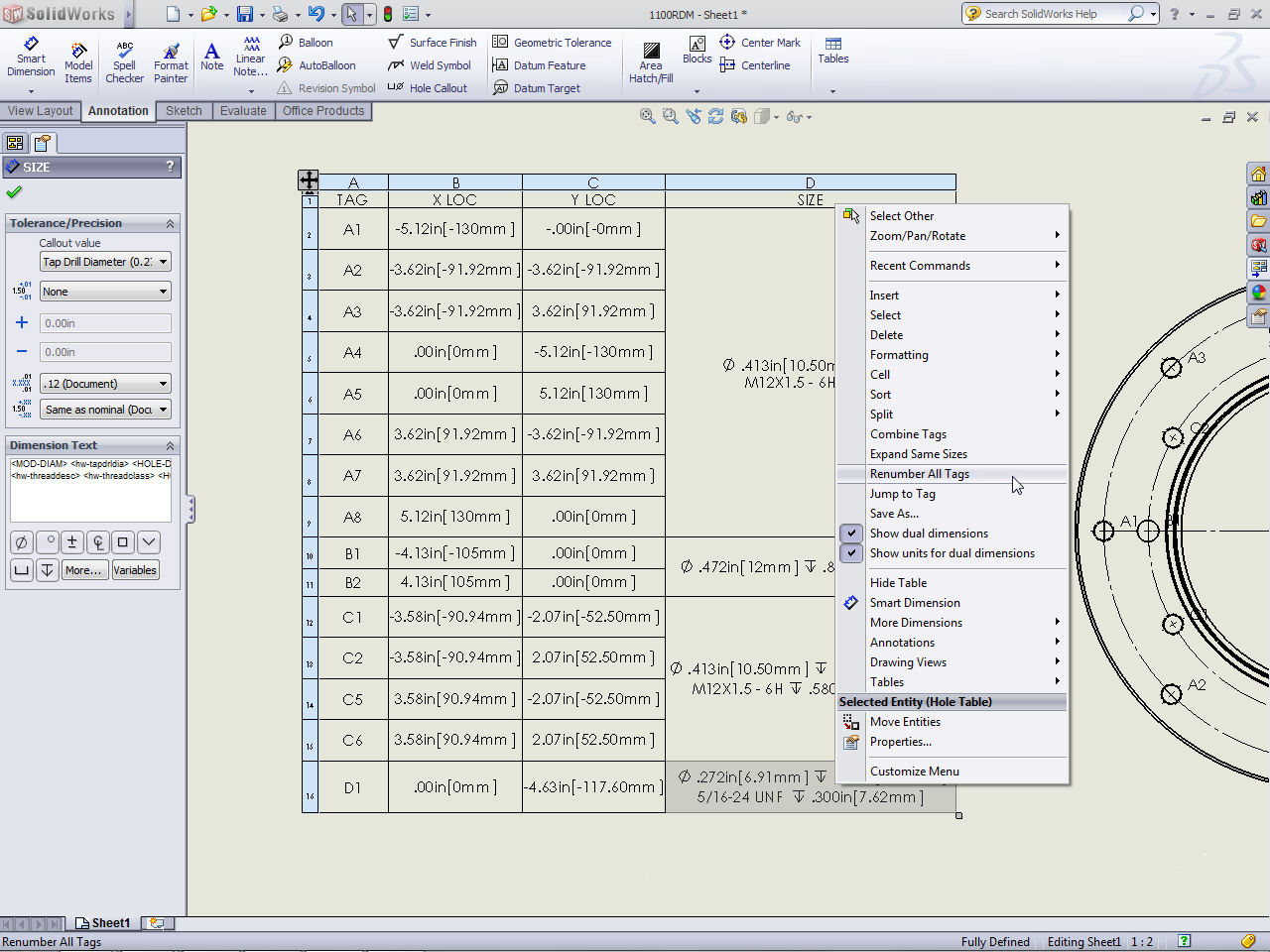Choose Renumber All Tags from context menu
The height and width of the screenshot is (952, 1270).
click(919, 474)
